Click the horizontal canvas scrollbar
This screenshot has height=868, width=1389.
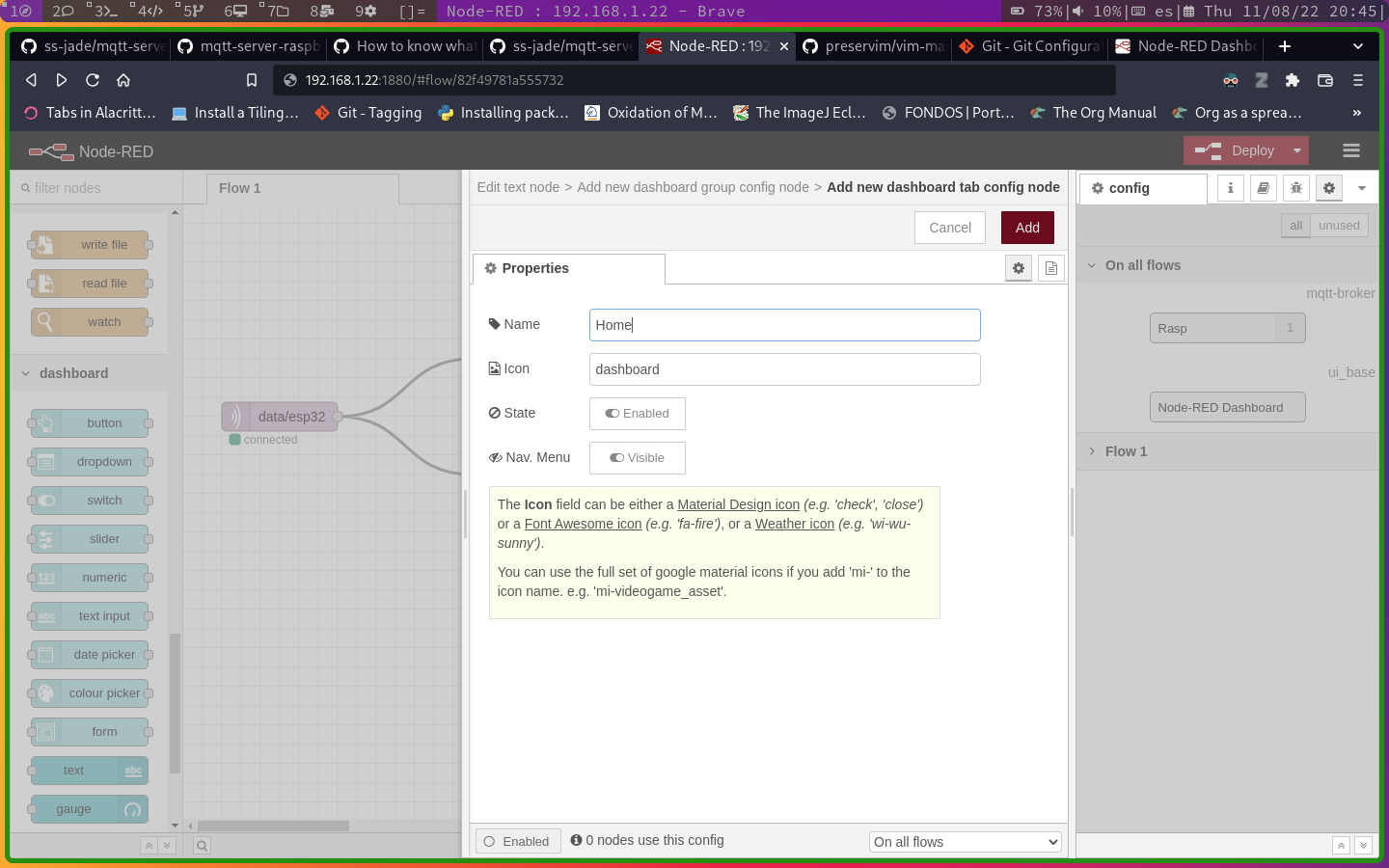pyautogui.click(x=273, y=826)
